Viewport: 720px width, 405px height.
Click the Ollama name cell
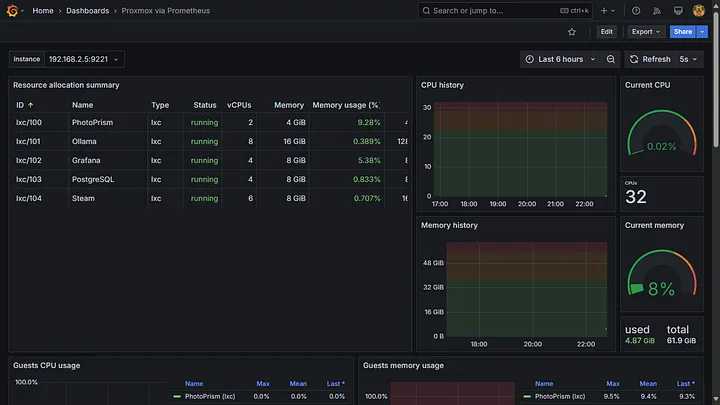pos(84,141)
